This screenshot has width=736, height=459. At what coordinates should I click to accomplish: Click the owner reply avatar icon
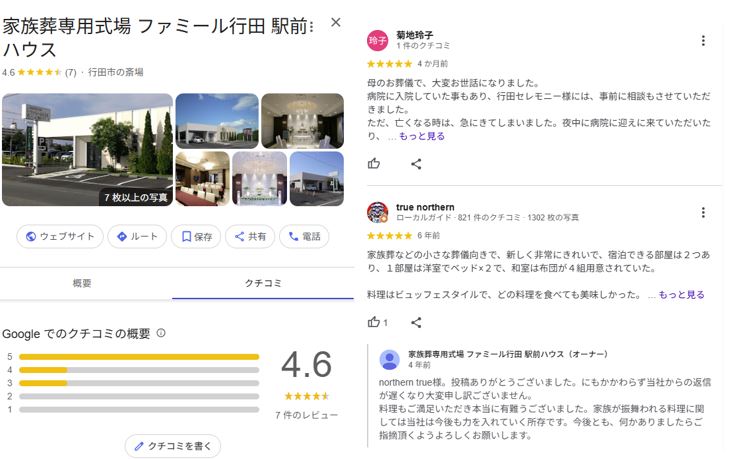390,360
